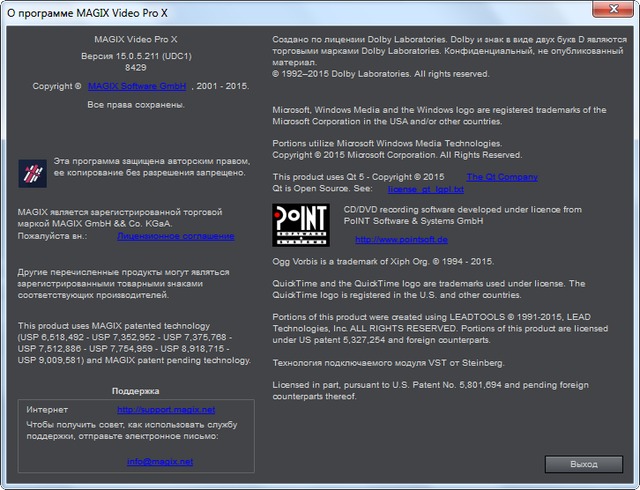Click the Ogg Vorbis trademark line

383,261
